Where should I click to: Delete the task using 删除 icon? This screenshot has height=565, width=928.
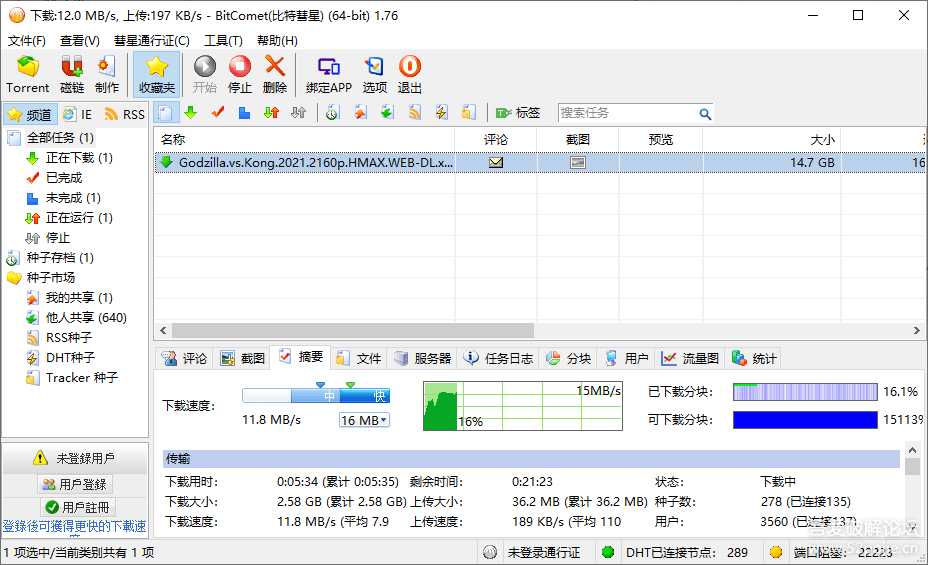[275, 74]
